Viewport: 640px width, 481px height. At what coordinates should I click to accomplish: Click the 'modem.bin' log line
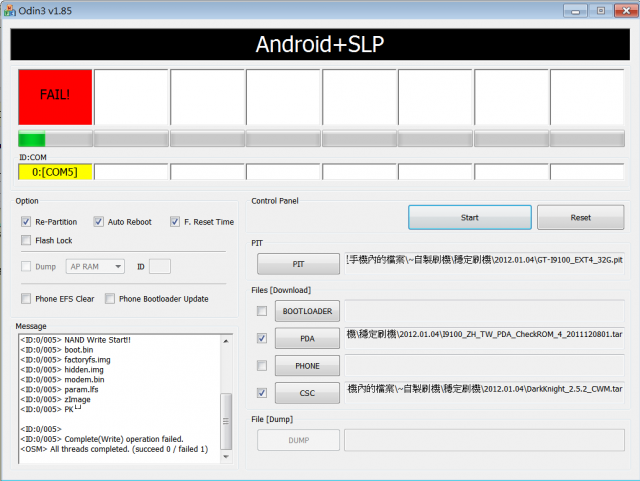(62, 379)
